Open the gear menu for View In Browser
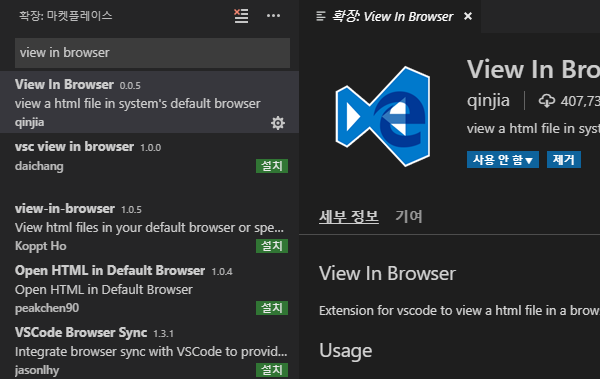This screenshot has height=379, width=600. coord(278,123)
